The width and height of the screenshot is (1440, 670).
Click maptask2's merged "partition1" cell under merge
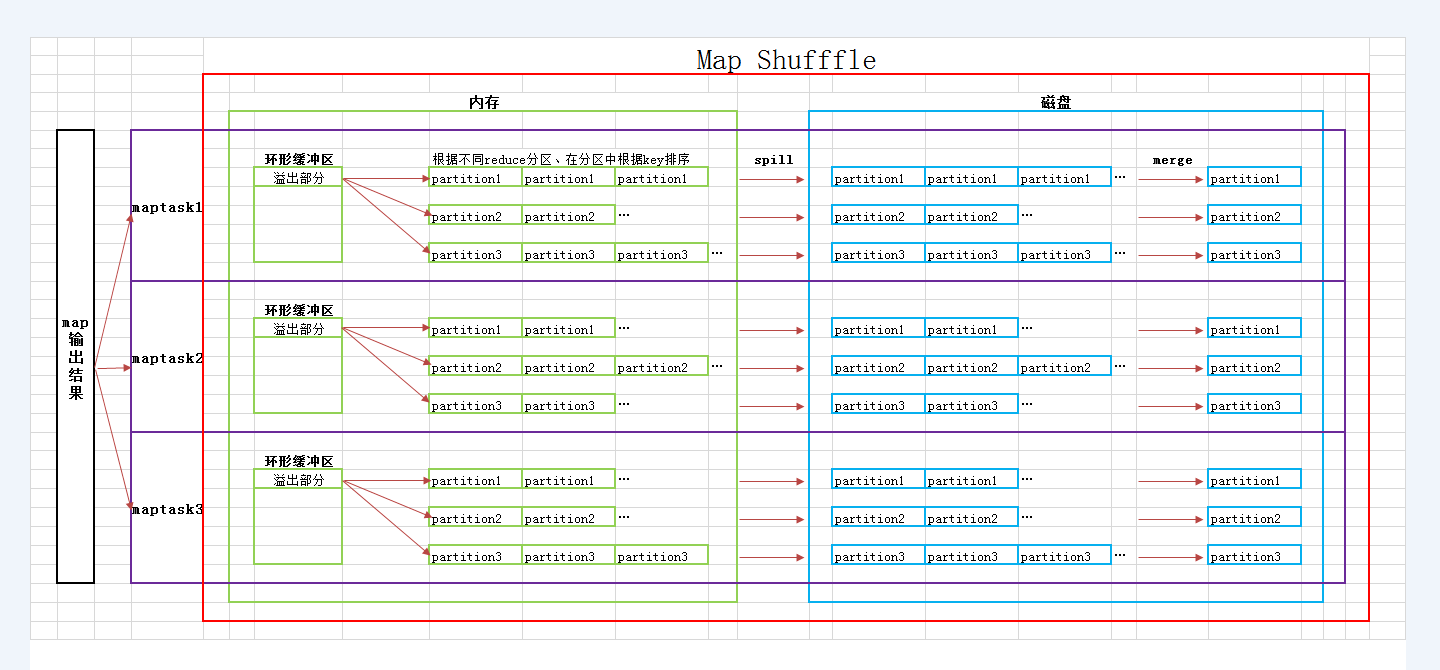[x=1254, y=329]
